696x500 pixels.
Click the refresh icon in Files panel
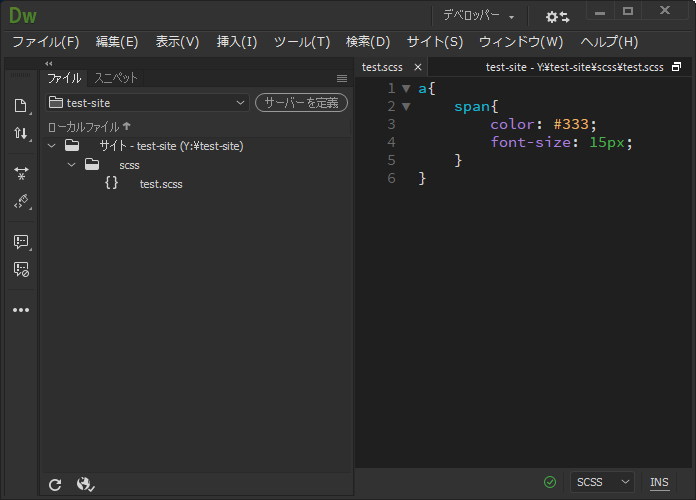[55, 484]
